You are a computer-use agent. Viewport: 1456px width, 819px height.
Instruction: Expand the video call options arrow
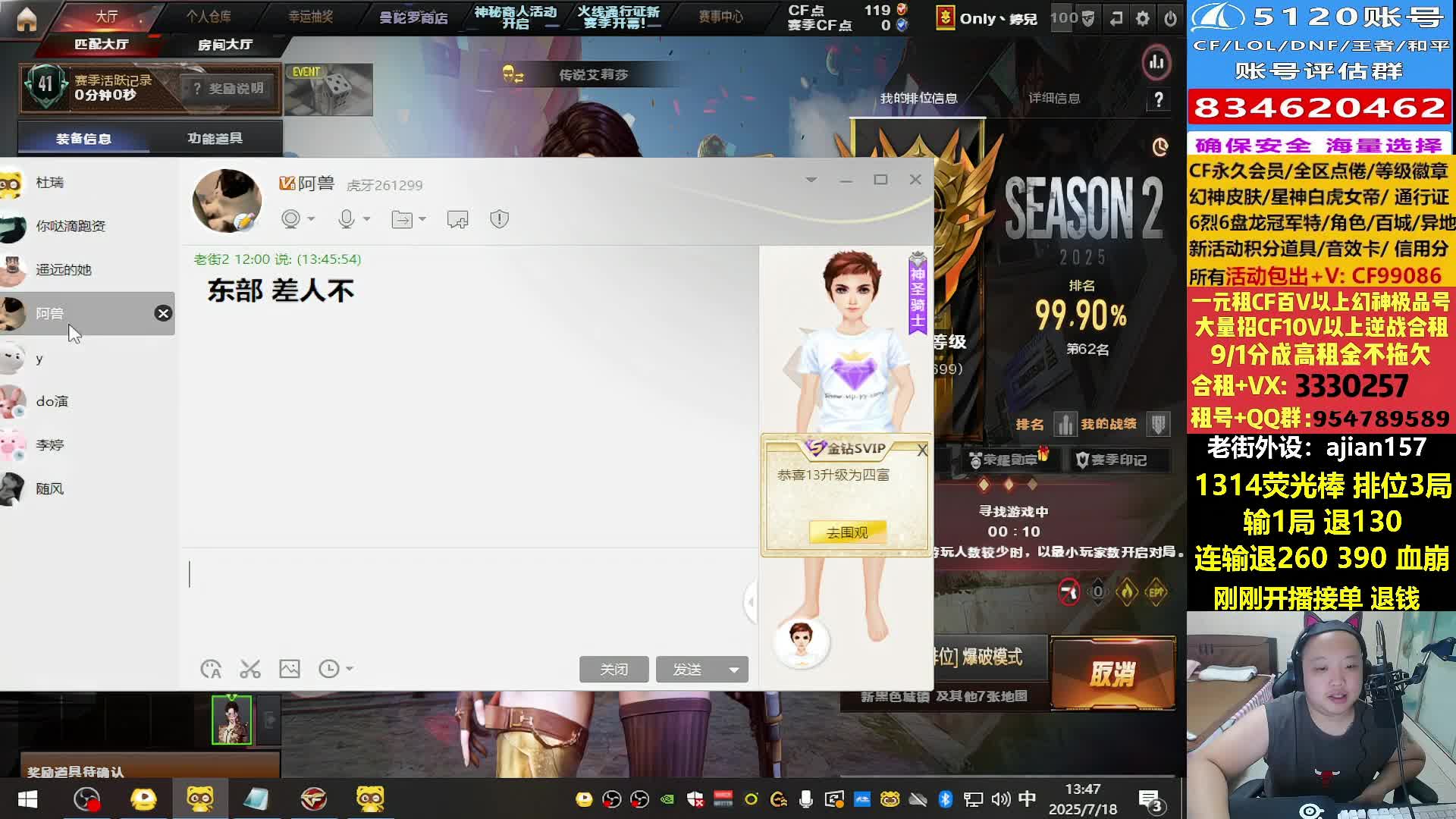point(311,219)
